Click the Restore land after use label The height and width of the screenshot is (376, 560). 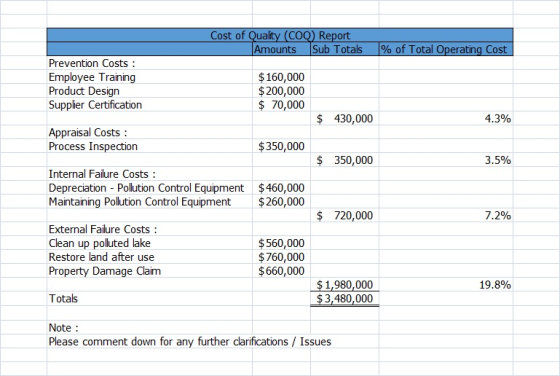coord(101,257)
